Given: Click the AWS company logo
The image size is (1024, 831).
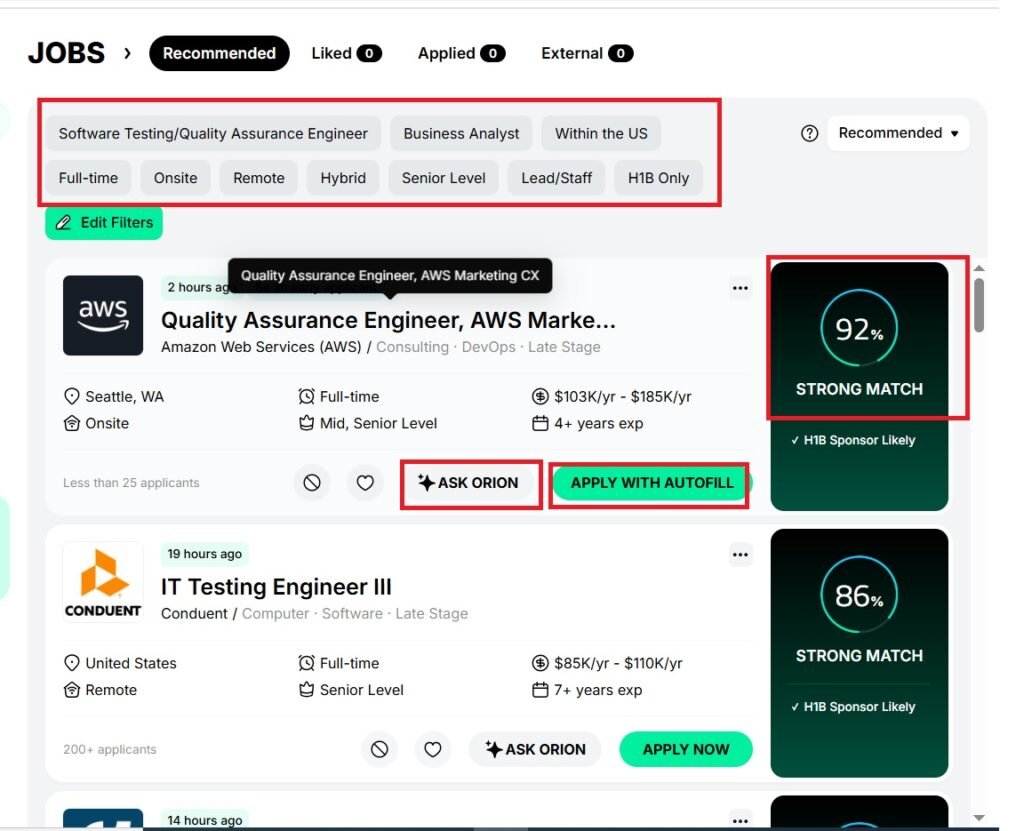Looking at the screenshot, I should click(103, 315).
